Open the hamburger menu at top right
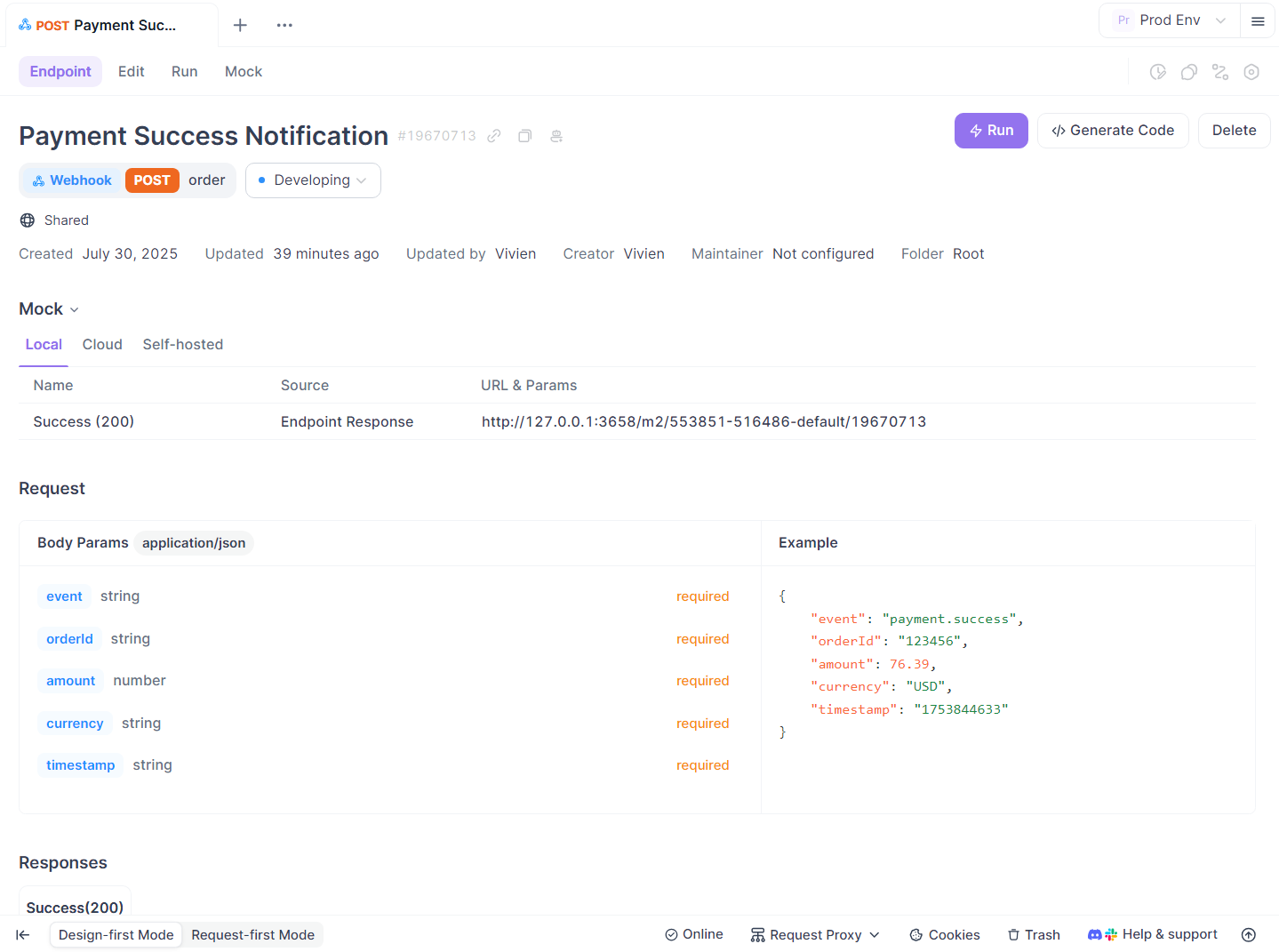The image size is (1279, 952). click(1258, 21)
